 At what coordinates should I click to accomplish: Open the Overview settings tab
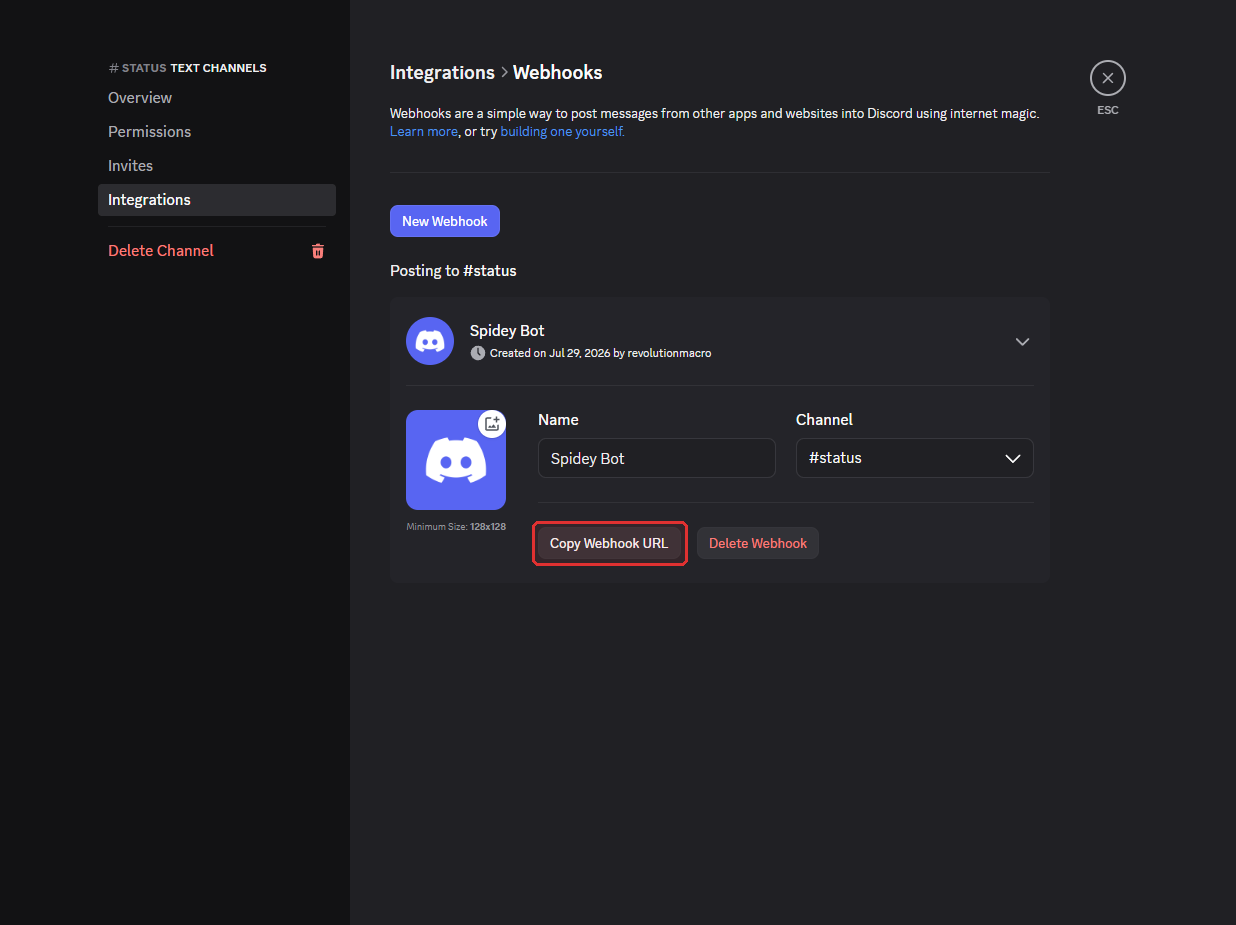217,98
